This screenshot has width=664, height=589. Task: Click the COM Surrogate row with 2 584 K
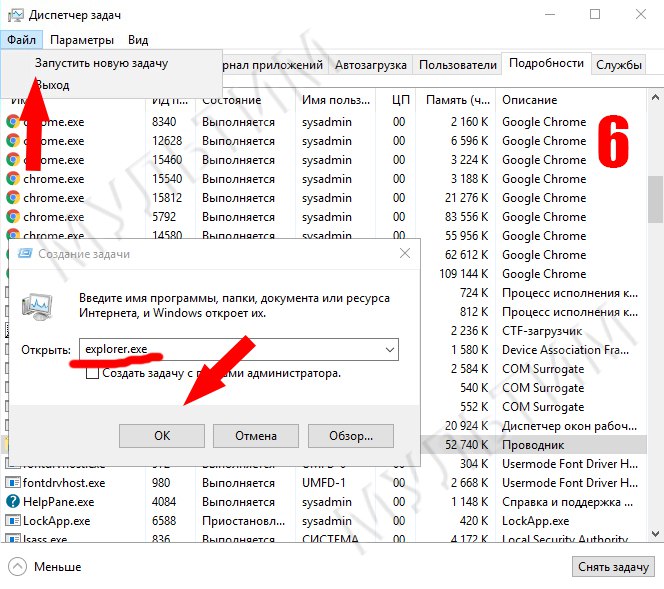pos(543,369)
